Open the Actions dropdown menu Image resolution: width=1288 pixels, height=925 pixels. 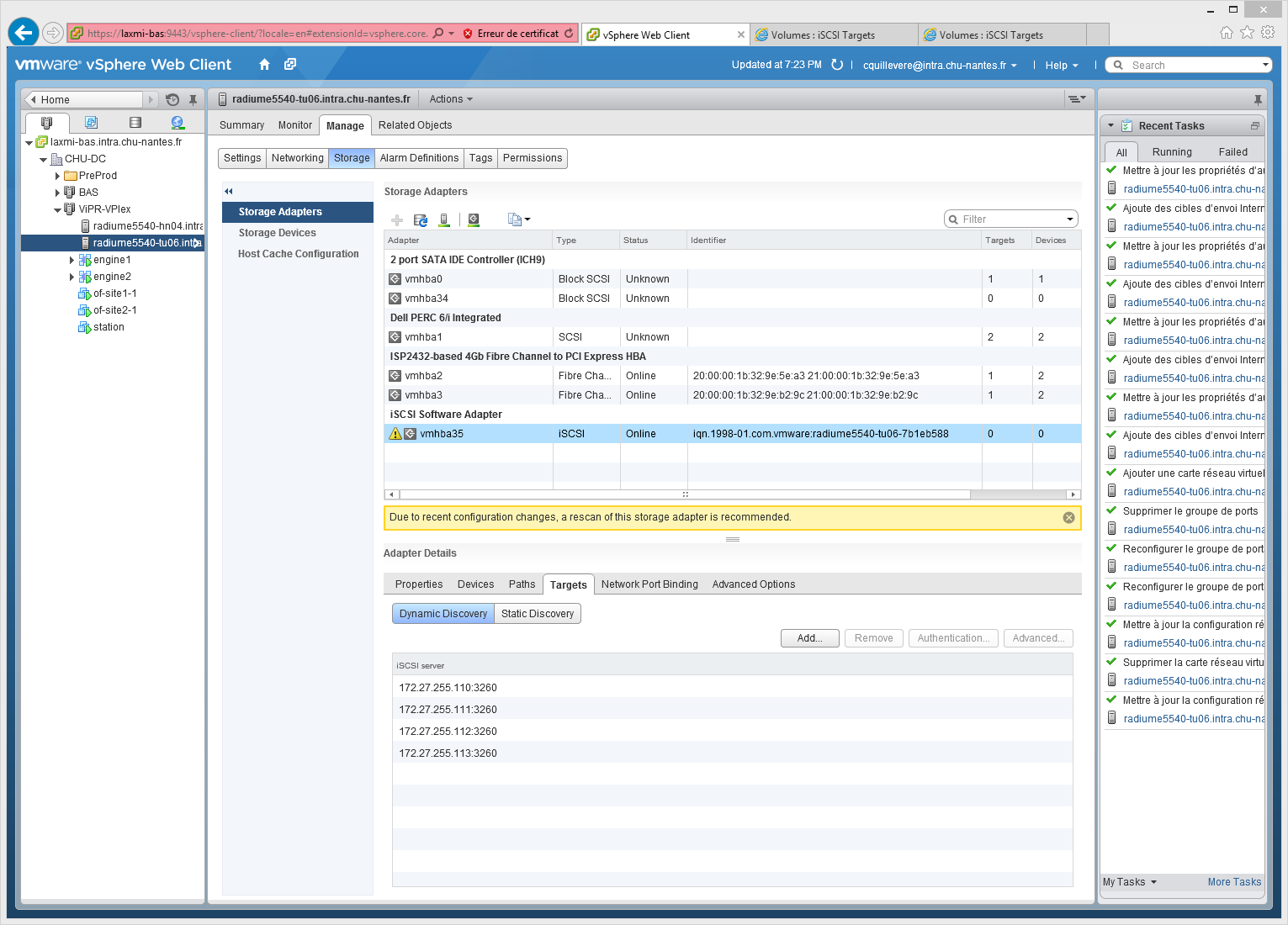451,99
